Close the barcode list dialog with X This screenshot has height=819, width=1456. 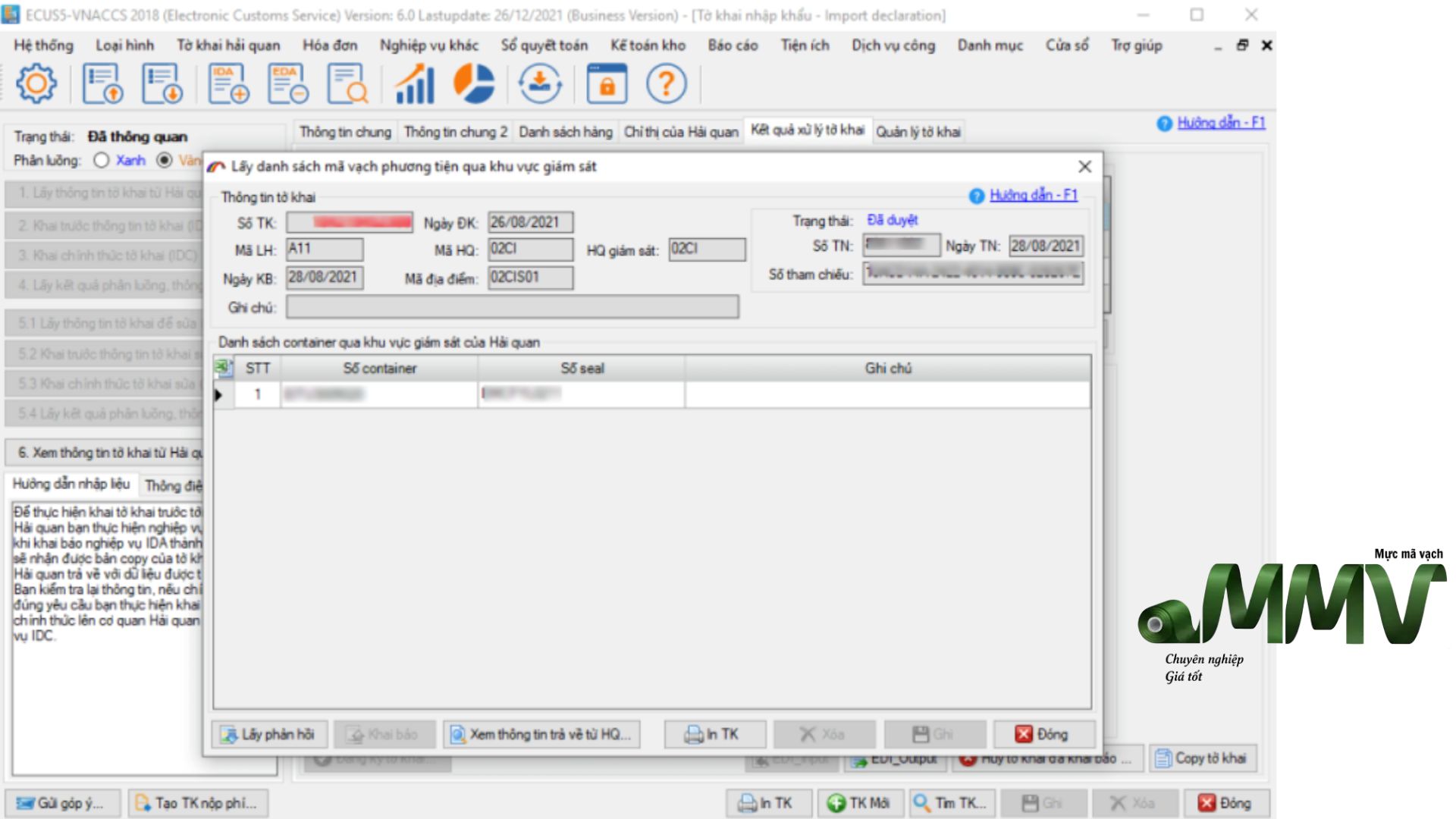point(1084,166)
